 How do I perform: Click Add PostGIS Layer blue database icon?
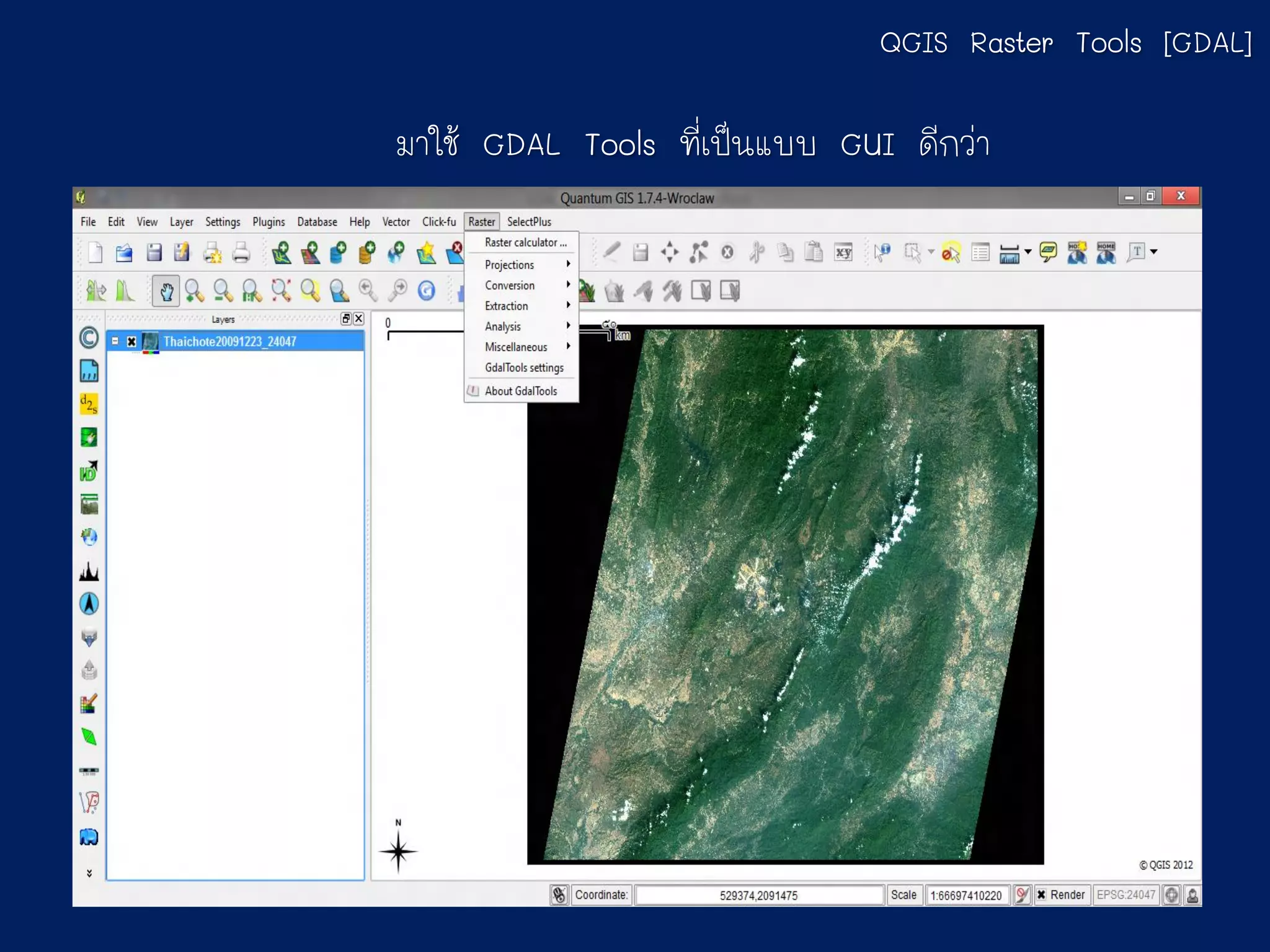[339, 252]
